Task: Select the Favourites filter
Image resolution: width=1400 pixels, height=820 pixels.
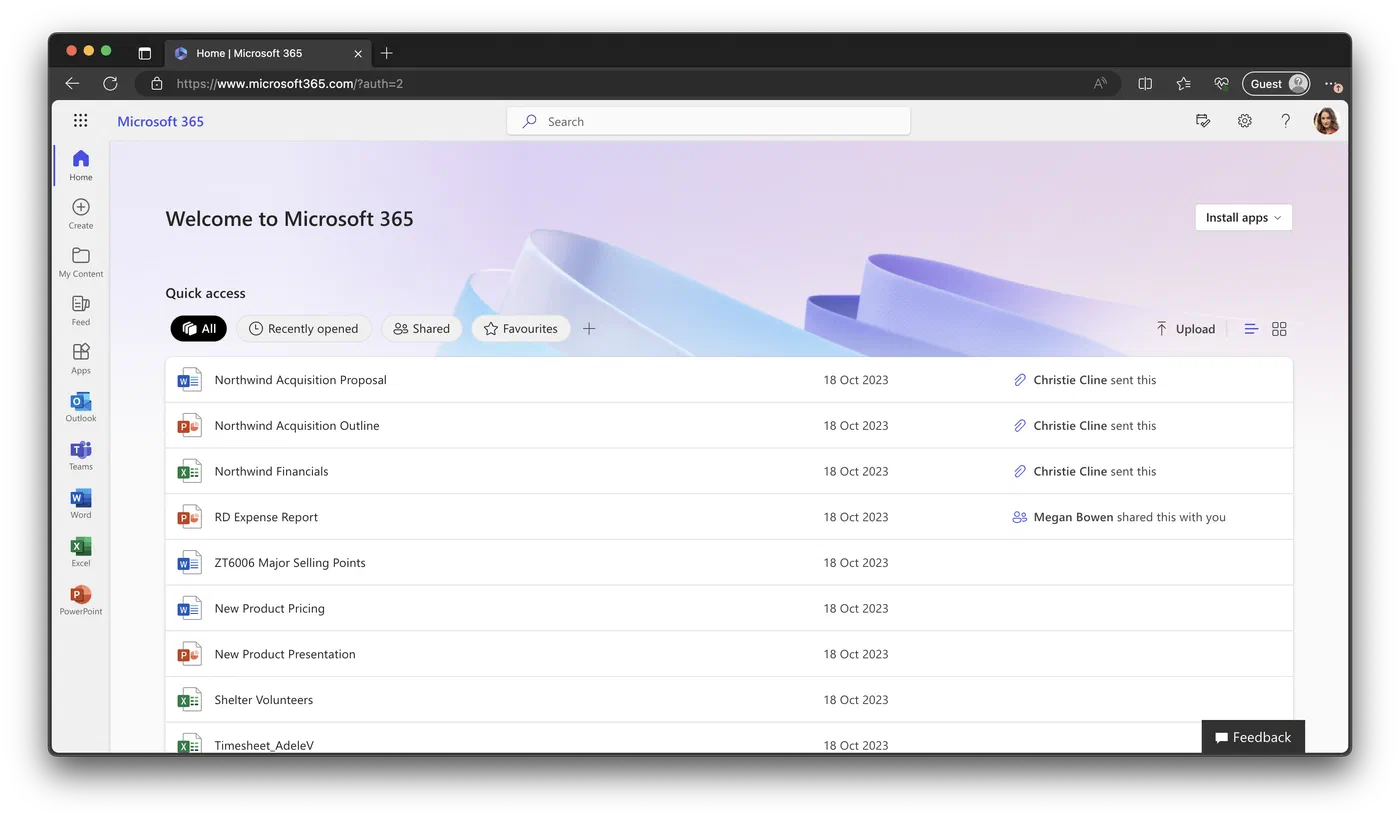Action: coord(520,328)
